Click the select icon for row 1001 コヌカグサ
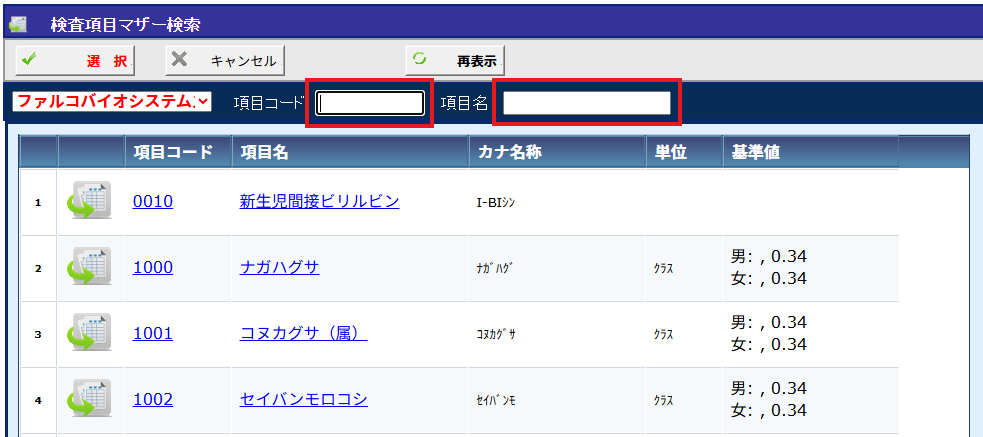This screenshot has height=437, width=983. [x=90, y=333]
